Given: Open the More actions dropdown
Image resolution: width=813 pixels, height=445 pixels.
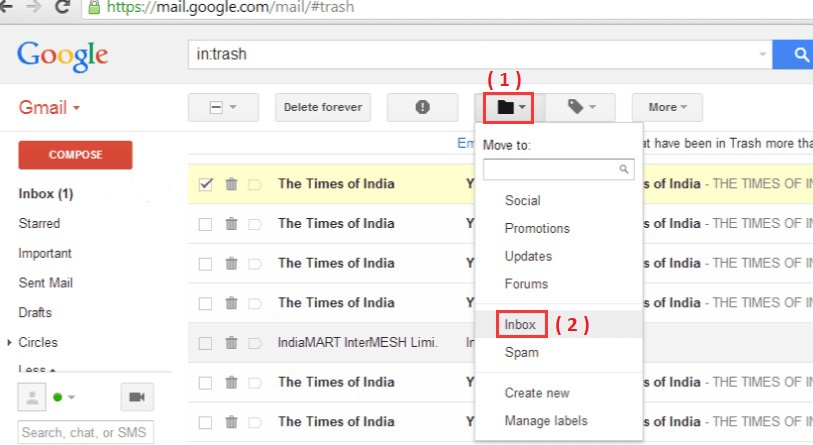Looking at the screenshot, I should pos(667,107).
